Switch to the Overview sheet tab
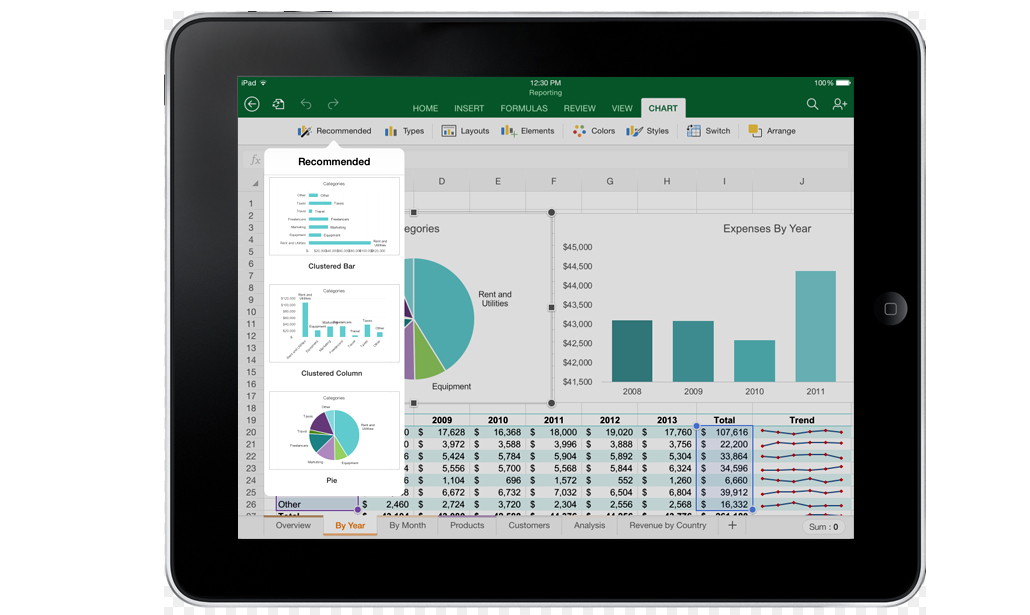The height and width of the screenshot is (615, 1030). 293,526
